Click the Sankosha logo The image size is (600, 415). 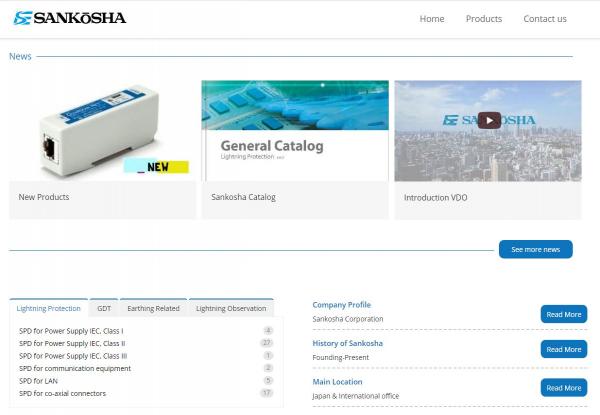[x=70, y=18]
